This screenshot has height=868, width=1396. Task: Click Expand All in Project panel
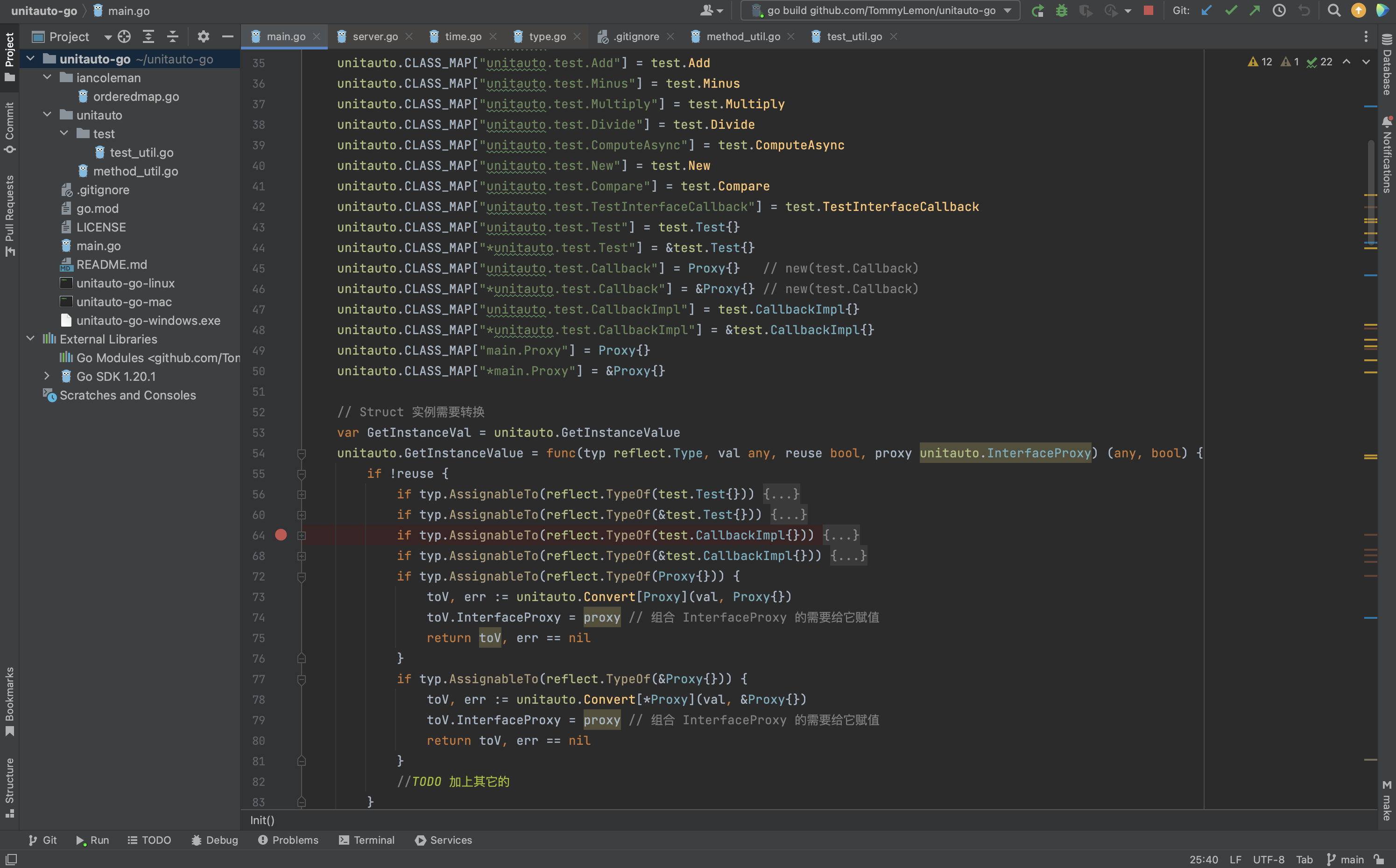tap(148, 37)
